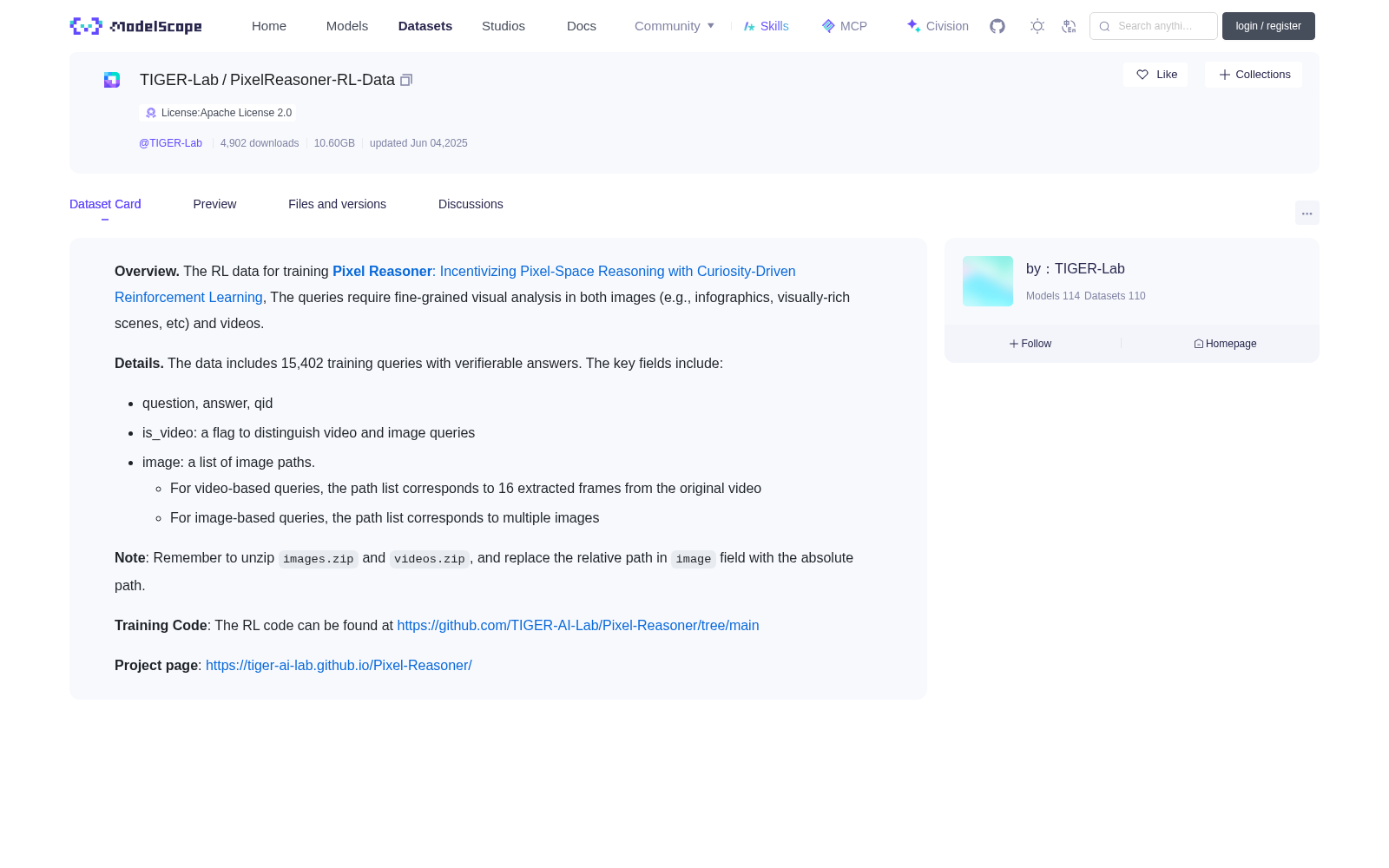Expand the Community dropdown menu
Viewport: 1389px width, 868px height.
coord(675,26)
